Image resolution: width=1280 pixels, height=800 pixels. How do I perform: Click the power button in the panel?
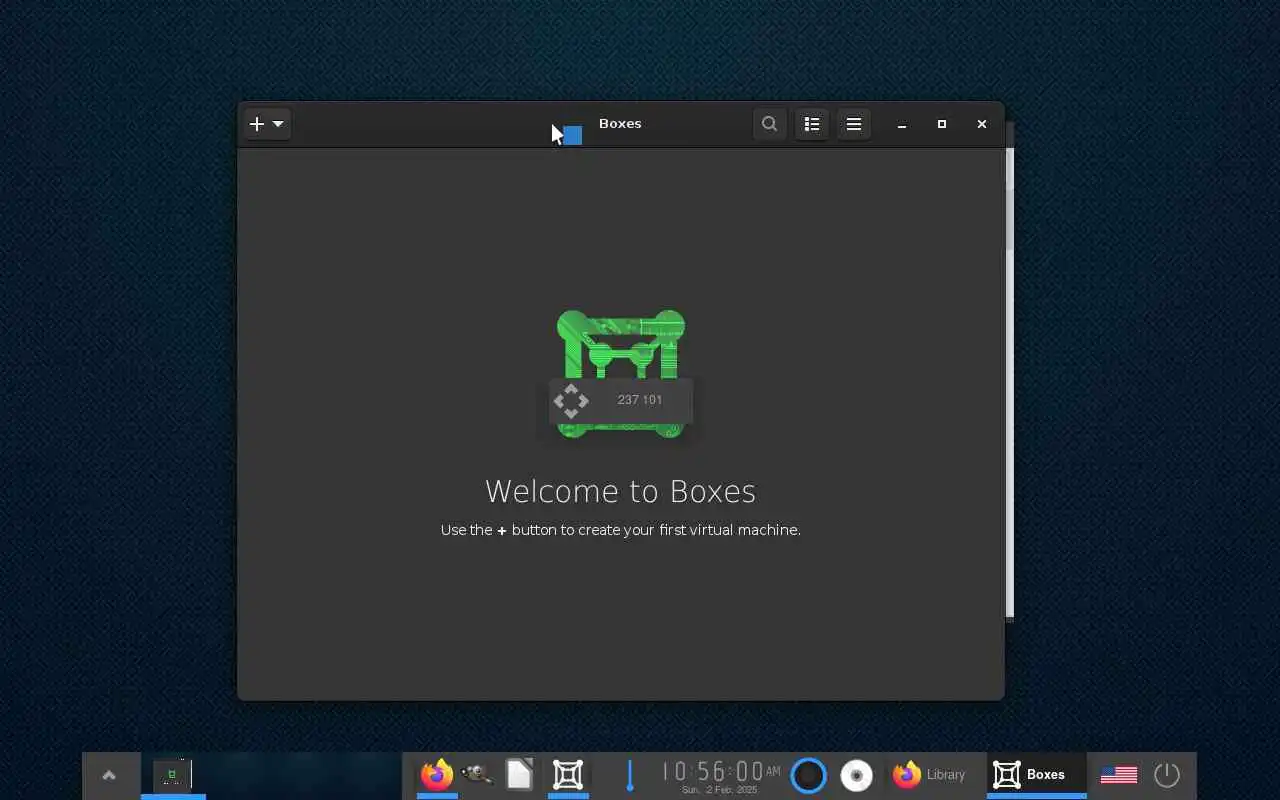tap(1167, 775)
